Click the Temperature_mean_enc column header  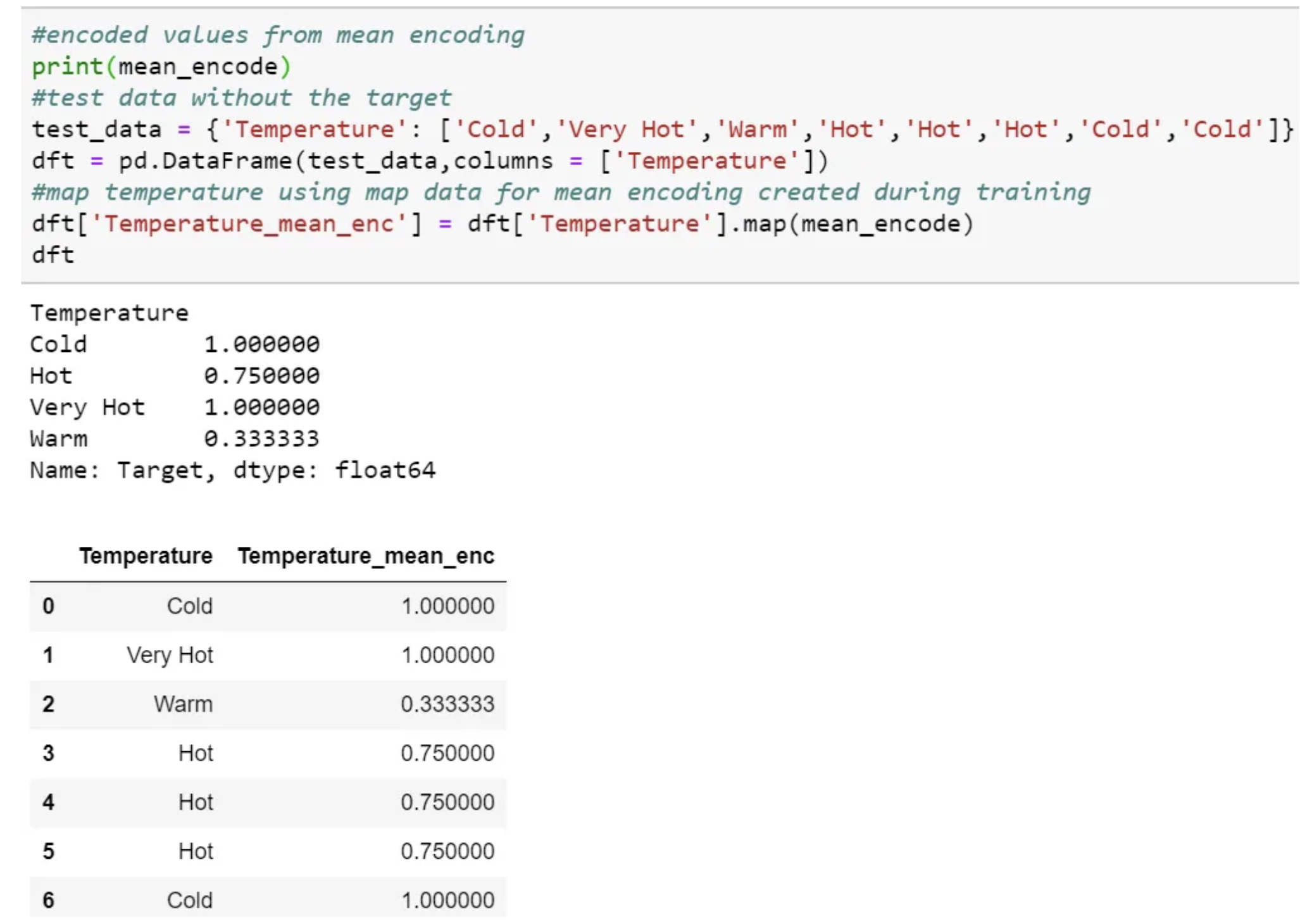click(x=366, y=556)
